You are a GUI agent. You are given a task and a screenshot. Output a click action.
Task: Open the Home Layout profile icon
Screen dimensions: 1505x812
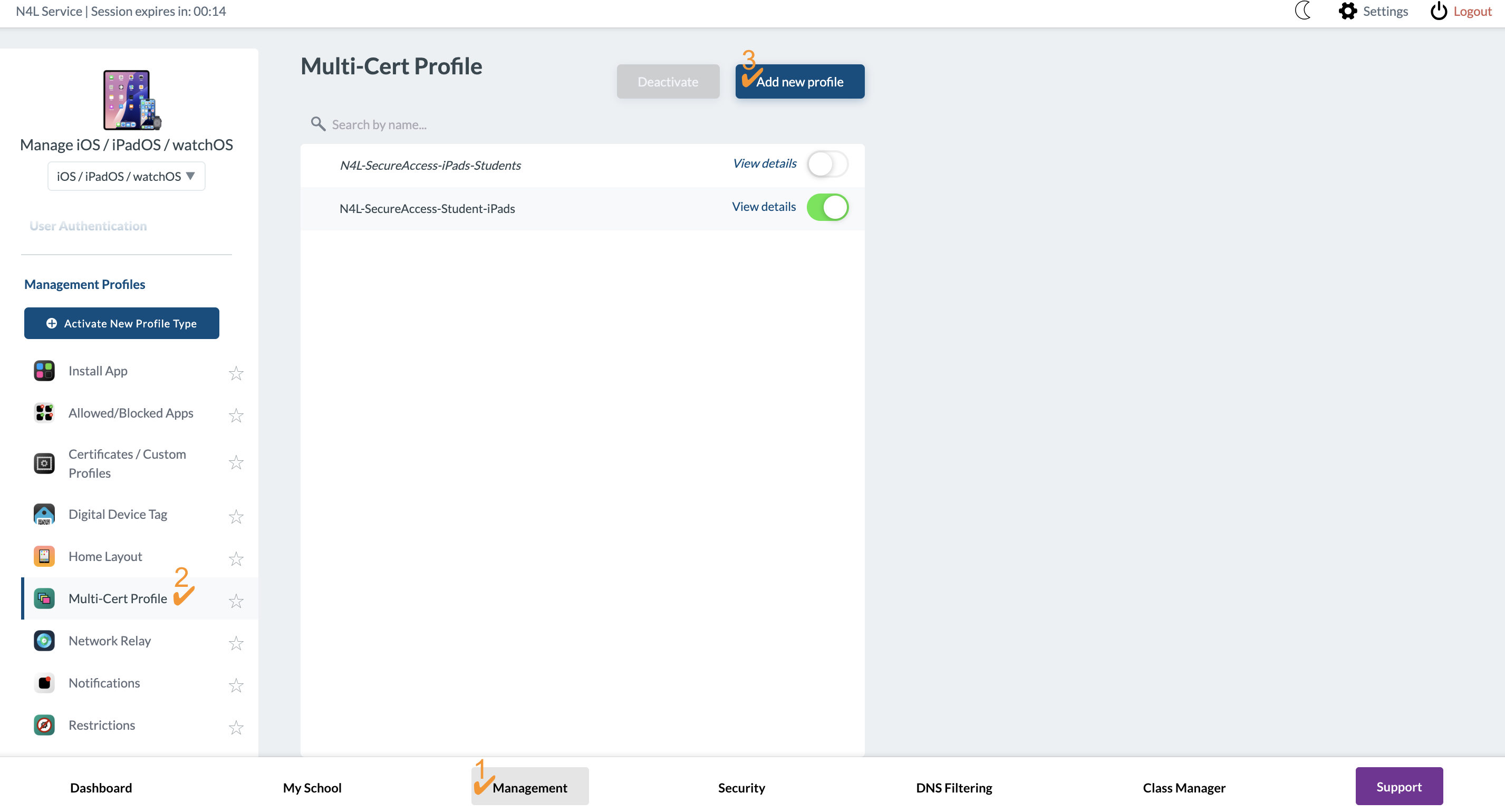tap(44, 556)
